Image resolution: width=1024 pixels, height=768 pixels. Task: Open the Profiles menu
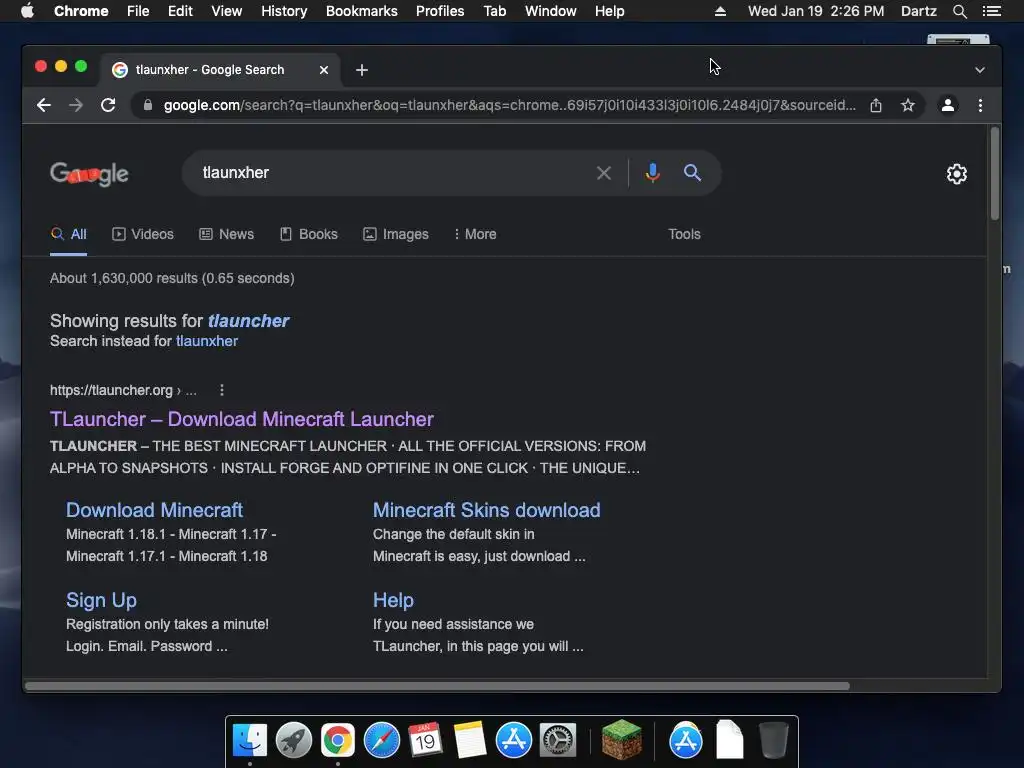click(x=440, y=11)
